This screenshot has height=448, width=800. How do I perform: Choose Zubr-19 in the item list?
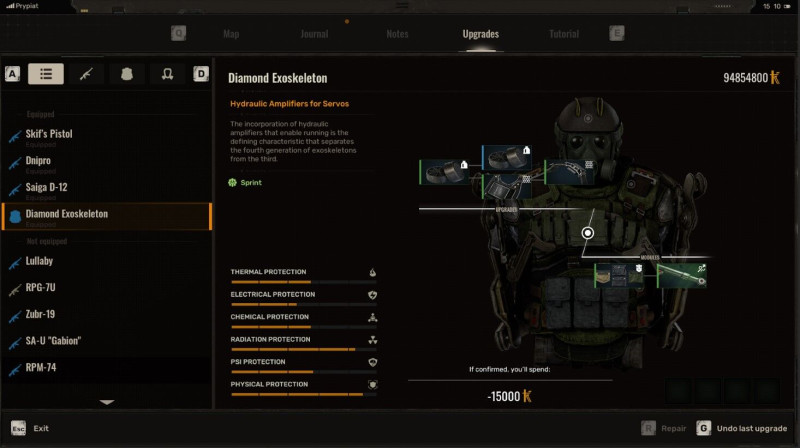point(107,315)
